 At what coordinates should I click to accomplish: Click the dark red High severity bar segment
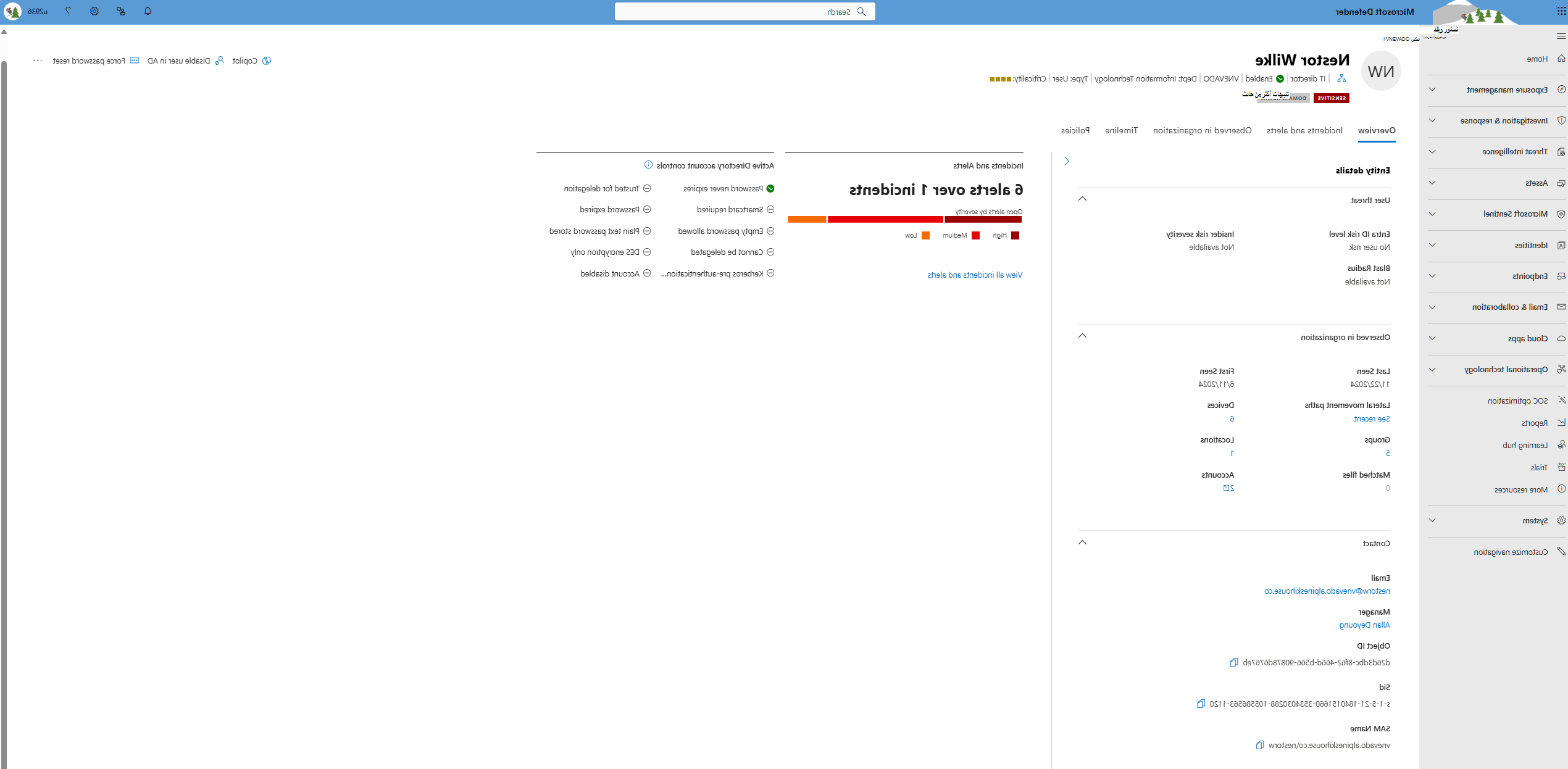(x=983, y=219)
